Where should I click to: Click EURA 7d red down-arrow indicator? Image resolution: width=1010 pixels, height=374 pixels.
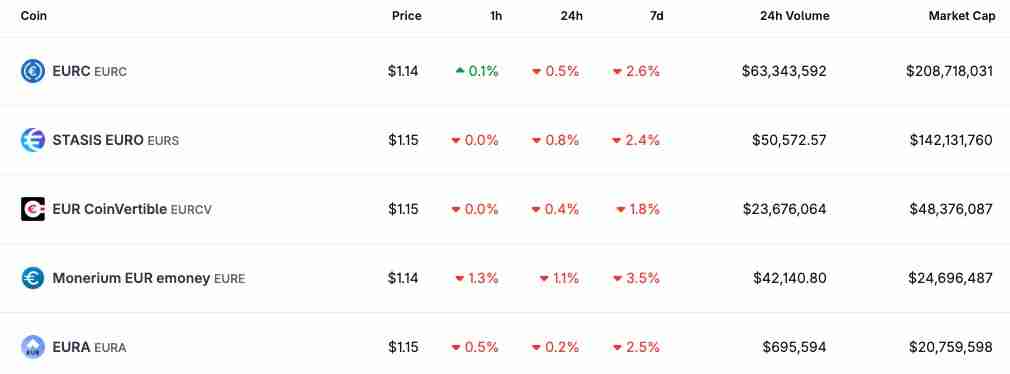click(617, 348)
